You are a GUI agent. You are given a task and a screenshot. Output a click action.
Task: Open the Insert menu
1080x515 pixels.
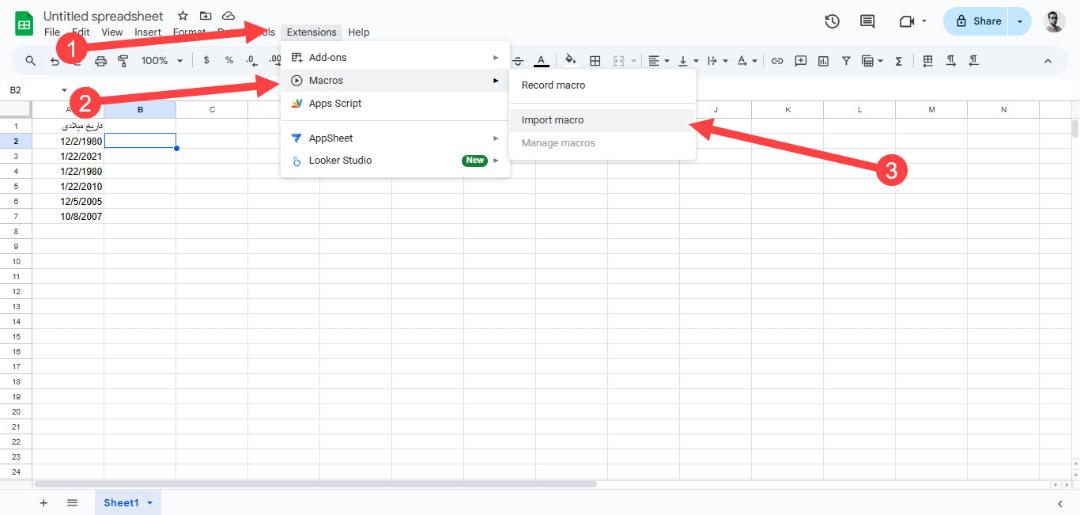(147, 32)
